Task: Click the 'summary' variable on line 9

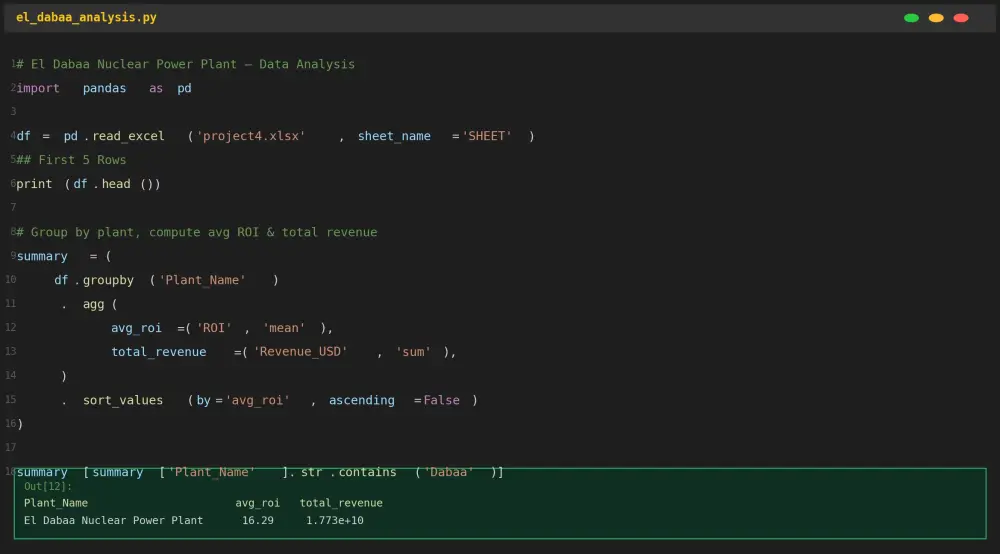Action: pos(42,256)
